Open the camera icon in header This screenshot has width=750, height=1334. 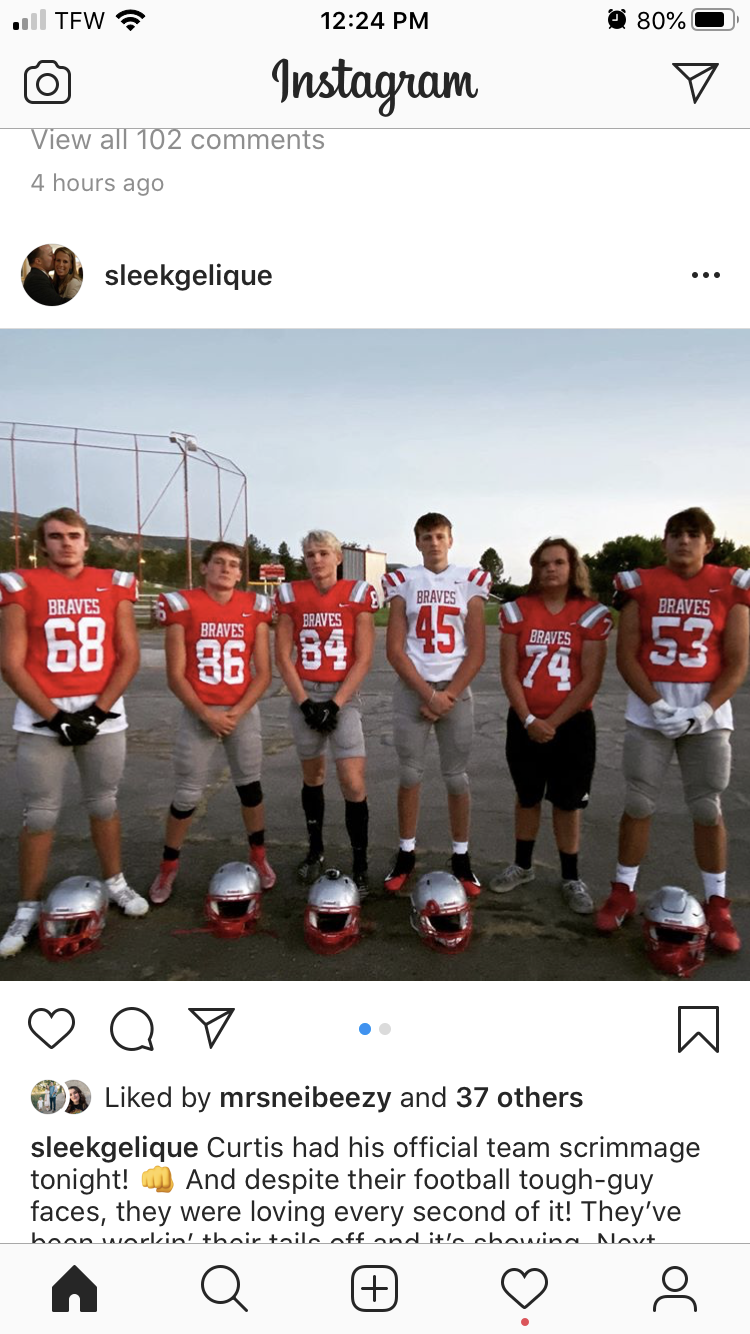(47, 83)
